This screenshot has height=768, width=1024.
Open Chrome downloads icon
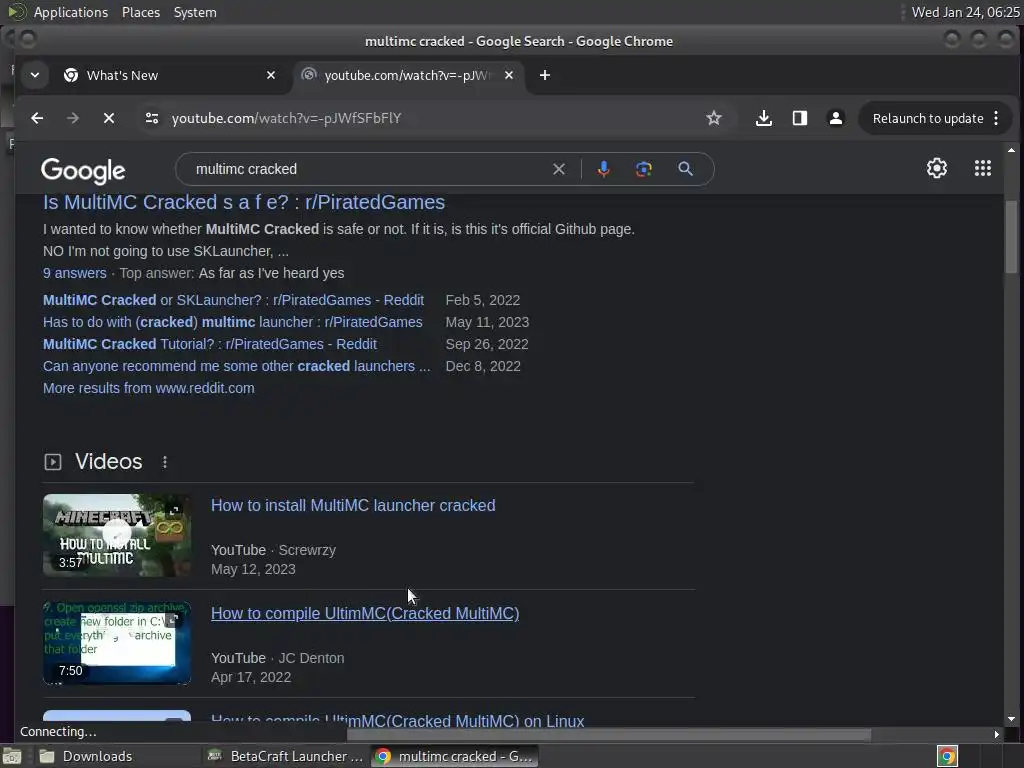[x=763, y=118]
